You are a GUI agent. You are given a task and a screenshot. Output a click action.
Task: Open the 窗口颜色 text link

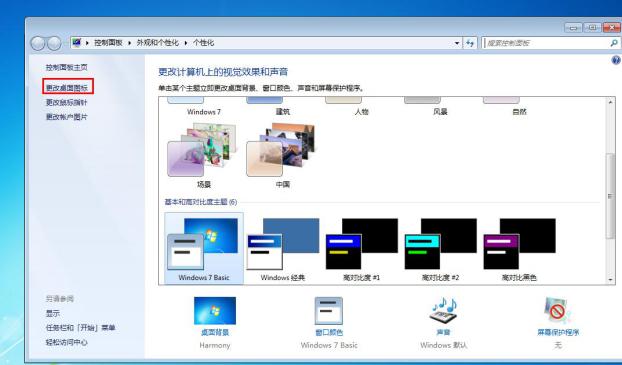coord(329,332)
